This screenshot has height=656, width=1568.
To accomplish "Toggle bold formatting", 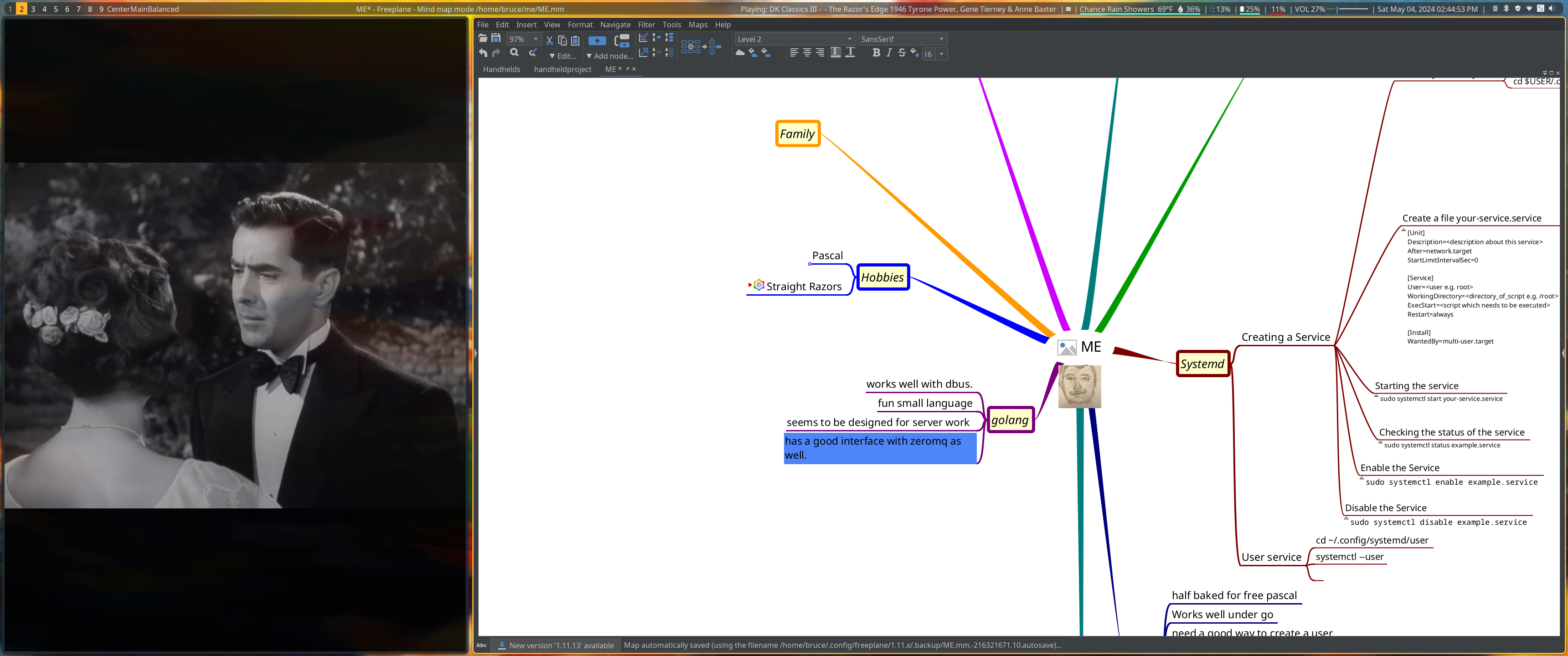I will click(877, 53).
